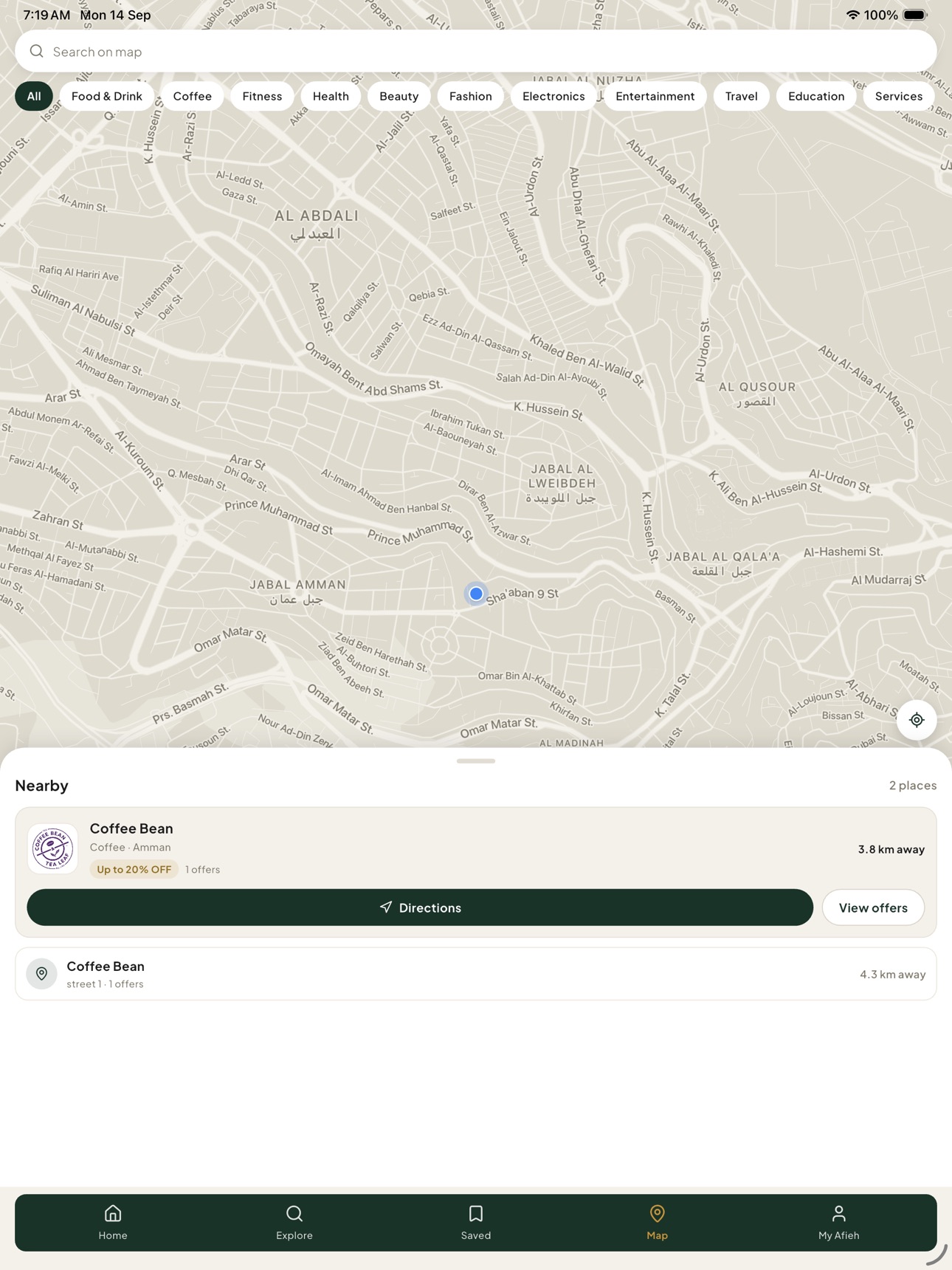This screenshot has height=1270, width=952.
Task: Recenter map with the locate-me icon
Action: (917, 720)
